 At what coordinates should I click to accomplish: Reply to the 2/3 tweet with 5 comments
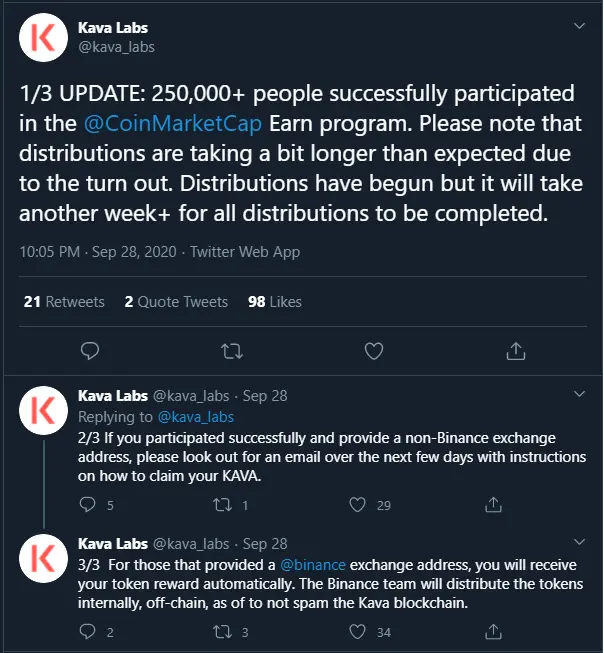[87, 505]
